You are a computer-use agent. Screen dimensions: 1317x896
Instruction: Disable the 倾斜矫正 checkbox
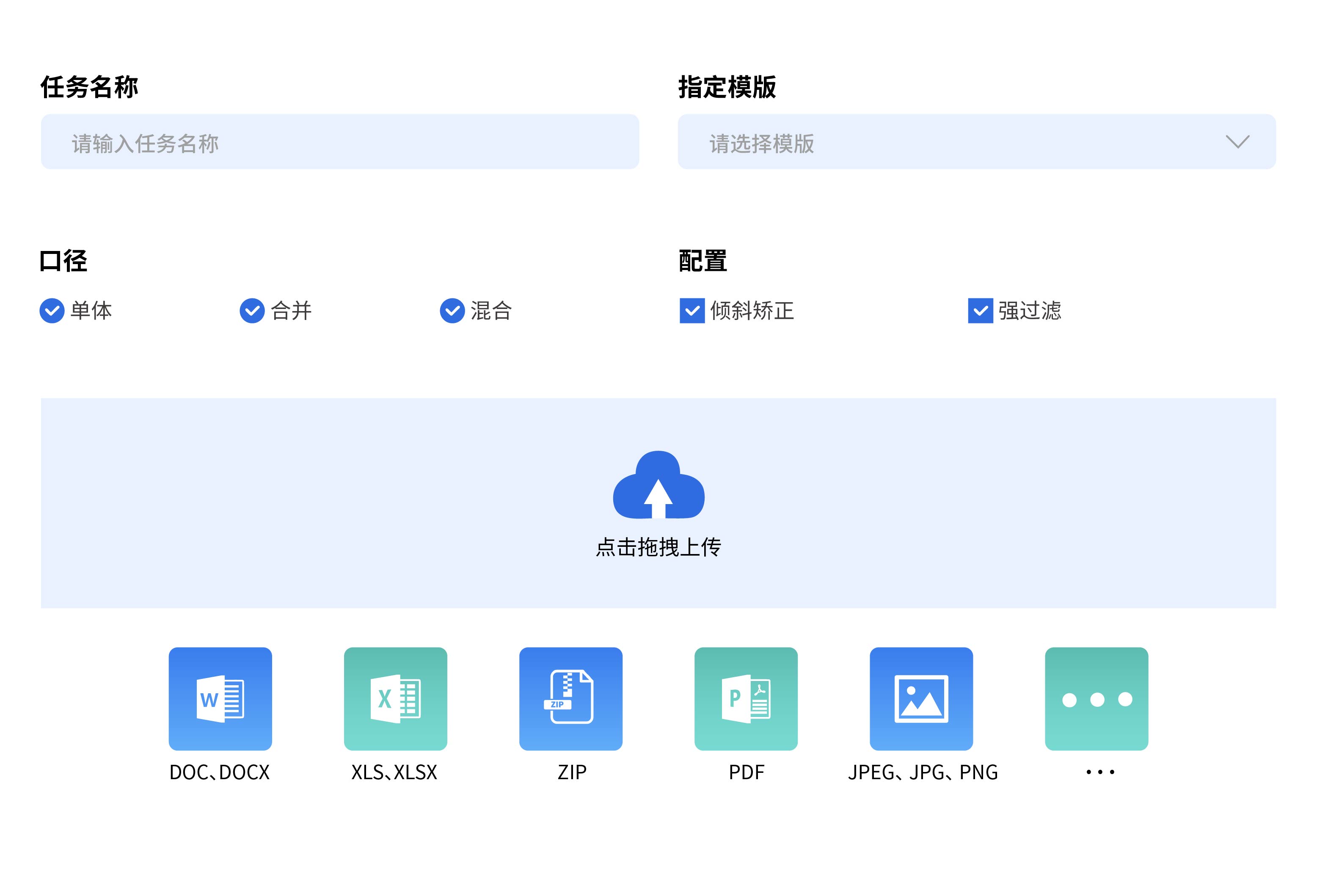[692, 311]
